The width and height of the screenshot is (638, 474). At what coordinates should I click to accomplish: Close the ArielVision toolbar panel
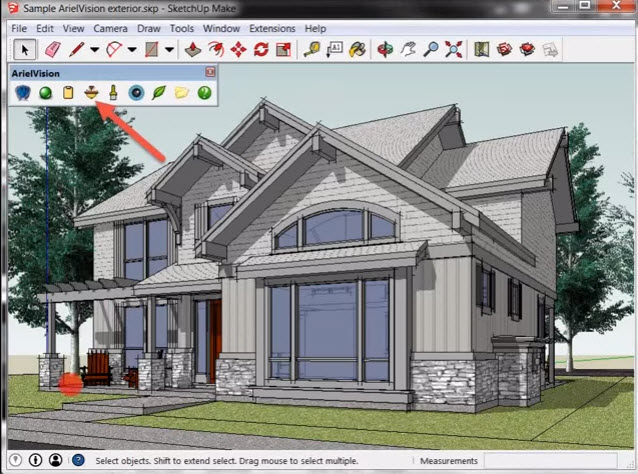[x=210, y=72]
